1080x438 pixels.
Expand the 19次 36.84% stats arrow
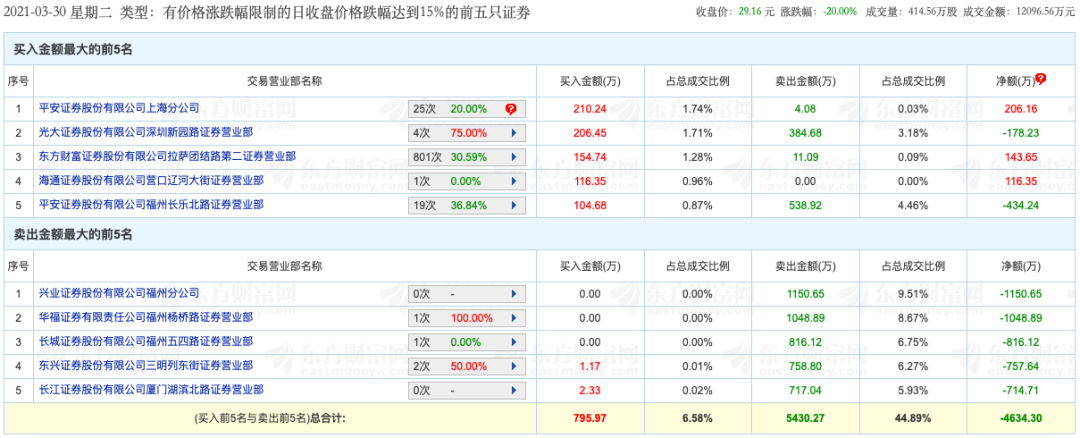[x=513, y=205]
